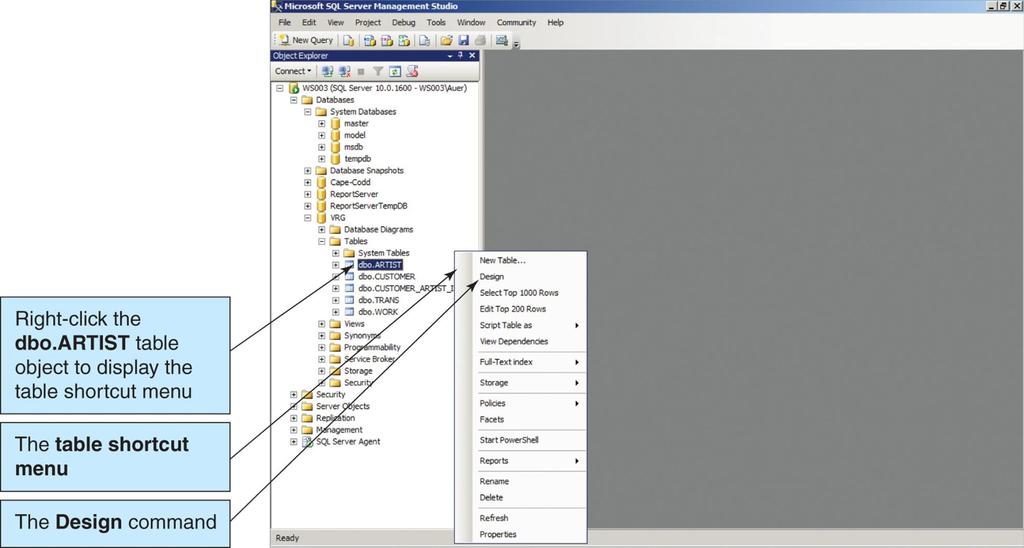The width and height of the screenshot is (1024, 548).
Task: Click the Refresh icon in Object Explorer toolbar
Action: 395,71
